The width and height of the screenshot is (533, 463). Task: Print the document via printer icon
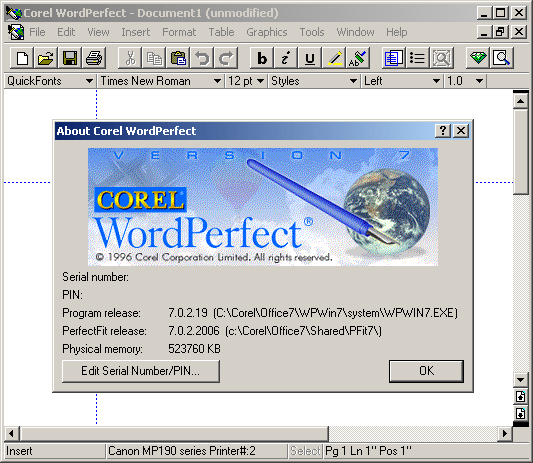94,58
